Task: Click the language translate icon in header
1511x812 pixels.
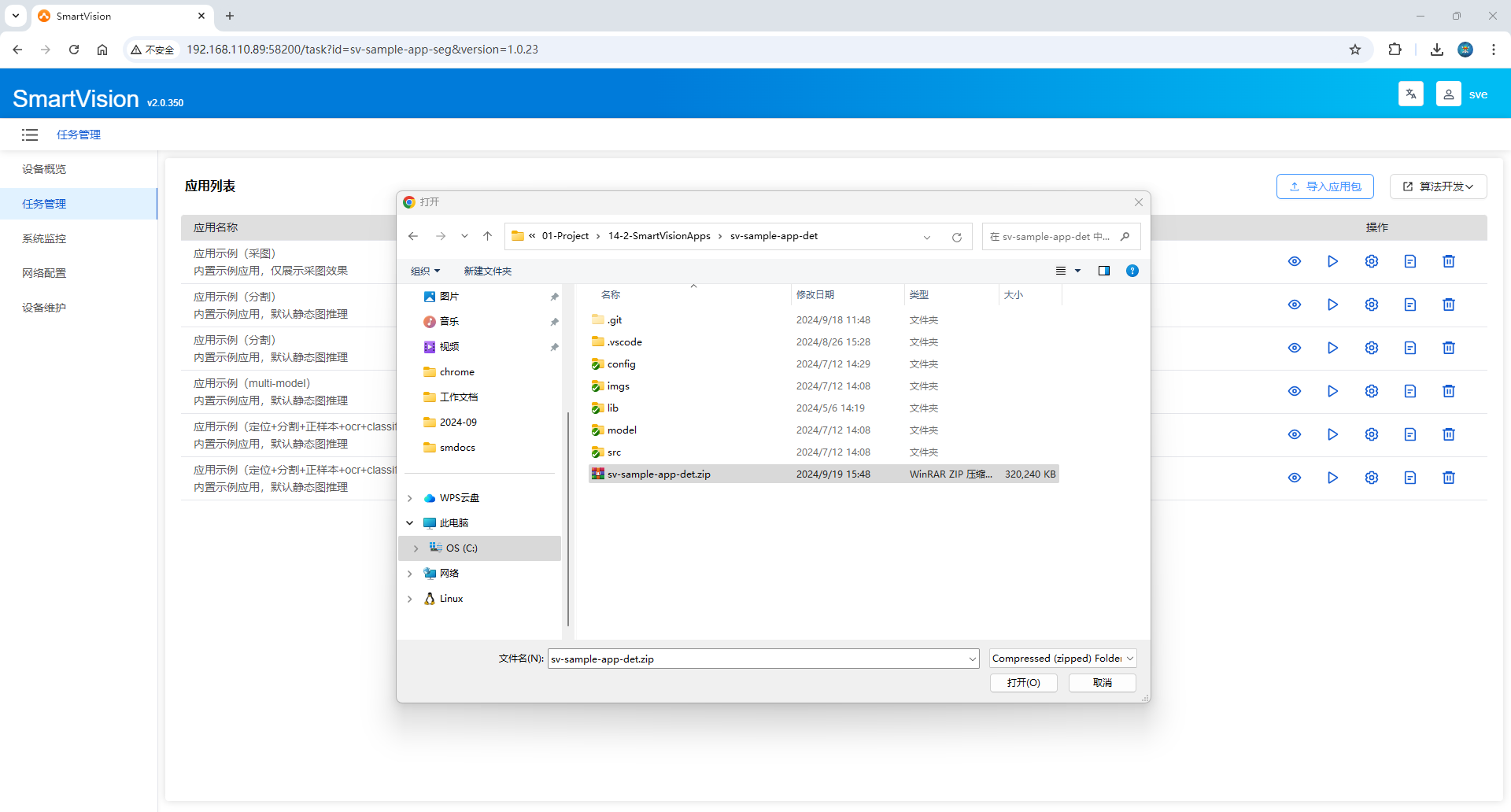Action: 1411,94
